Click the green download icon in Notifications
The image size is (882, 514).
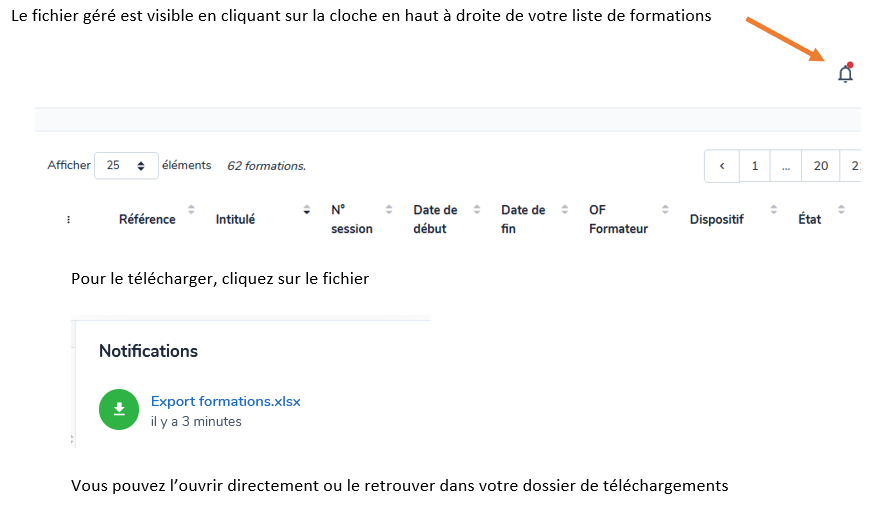119,408
